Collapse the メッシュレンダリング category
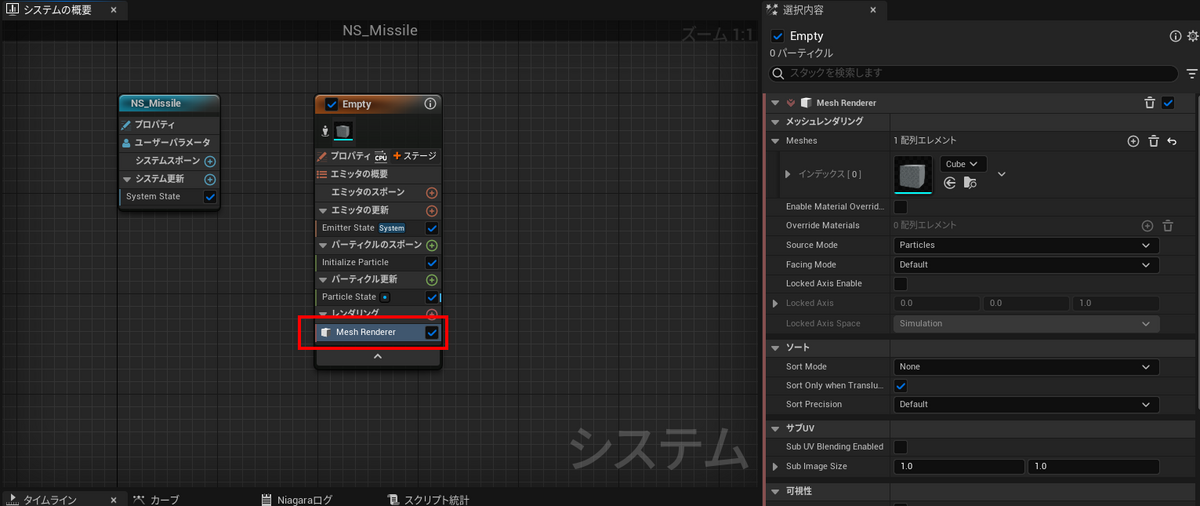The height and width of the screenshot is (506, 1200). 775,121
